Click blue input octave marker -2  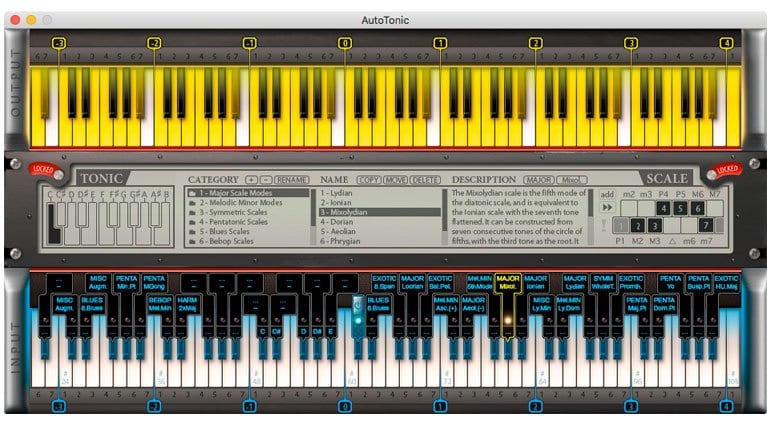[154, 406]
